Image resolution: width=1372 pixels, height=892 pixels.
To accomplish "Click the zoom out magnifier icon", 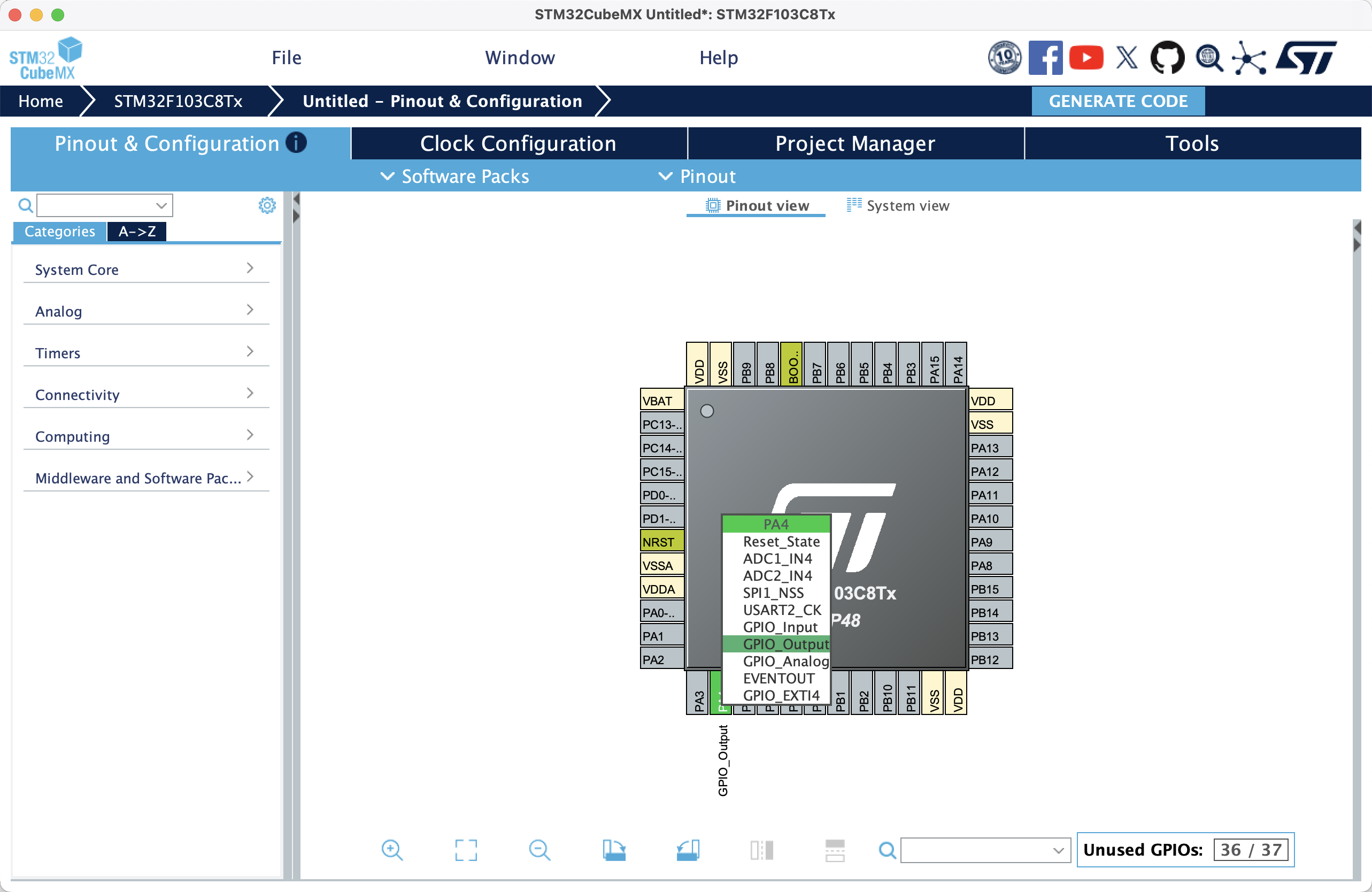I will 539,850.
